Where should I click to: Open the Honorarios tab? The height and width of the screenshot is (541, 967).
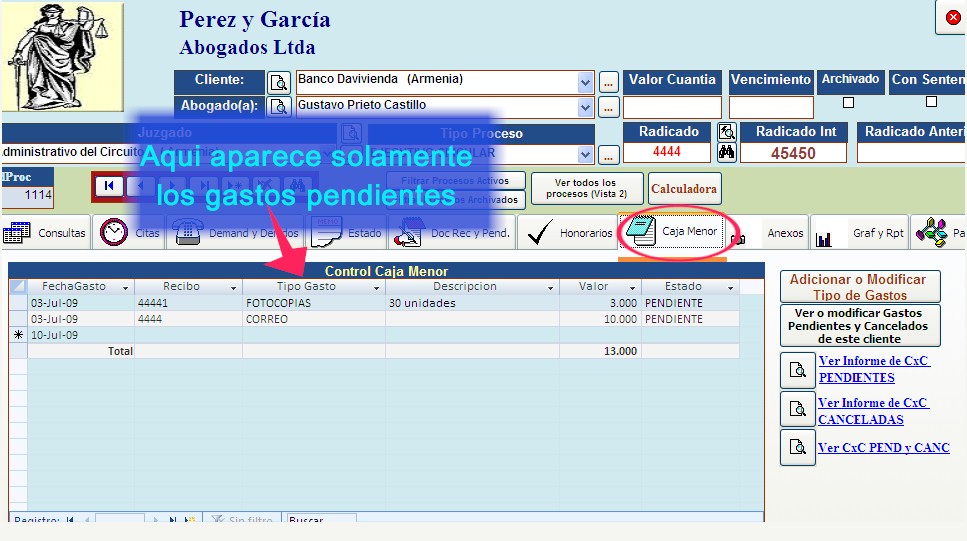[568, 233]
